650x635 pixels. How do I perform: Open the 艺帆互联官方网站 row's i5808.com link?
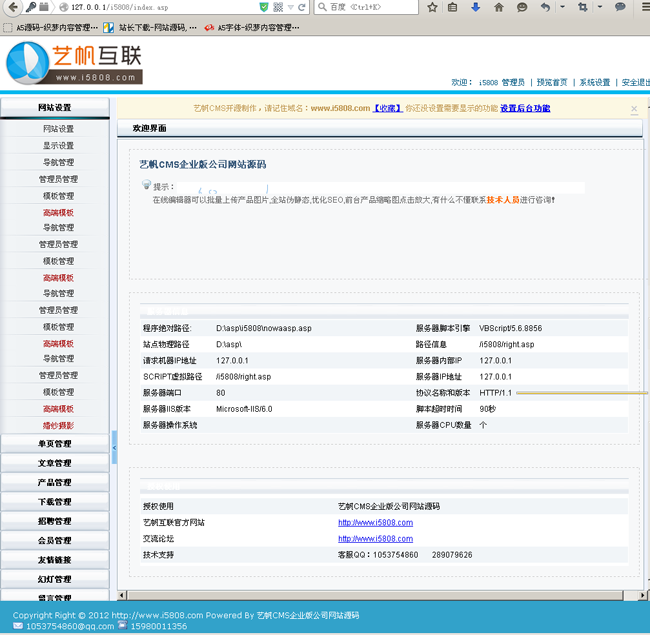click(x=376, y=522)
